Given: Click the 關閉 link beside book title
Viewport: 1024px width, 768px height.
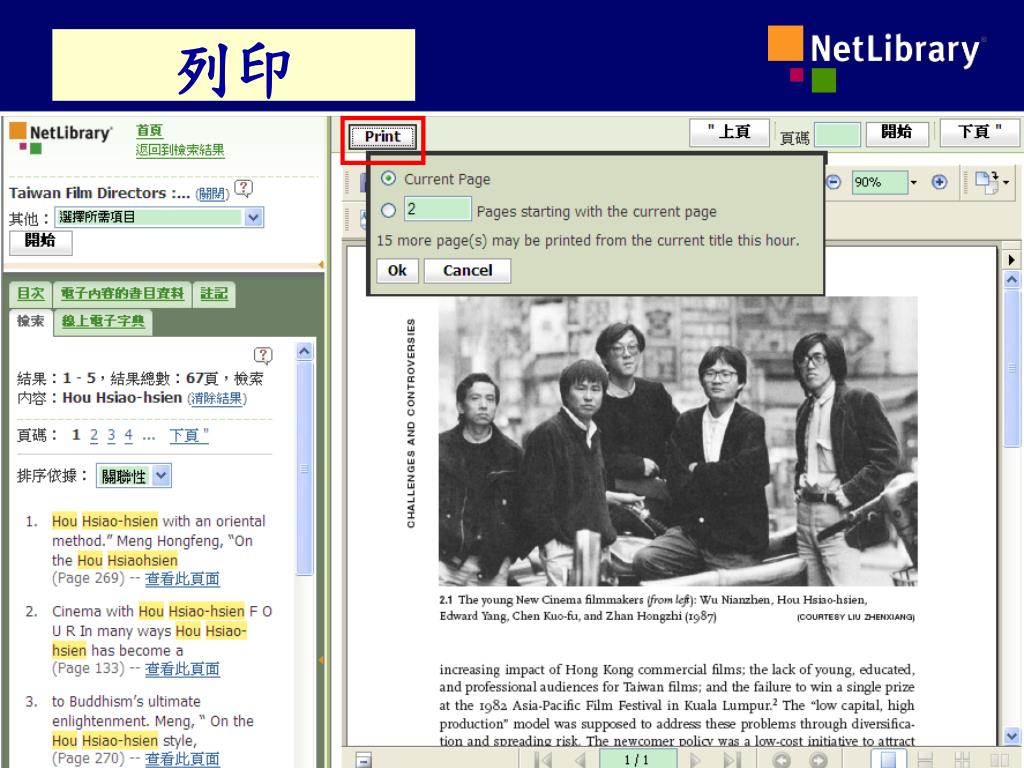Looking at the screenshot, I should 212,194.
